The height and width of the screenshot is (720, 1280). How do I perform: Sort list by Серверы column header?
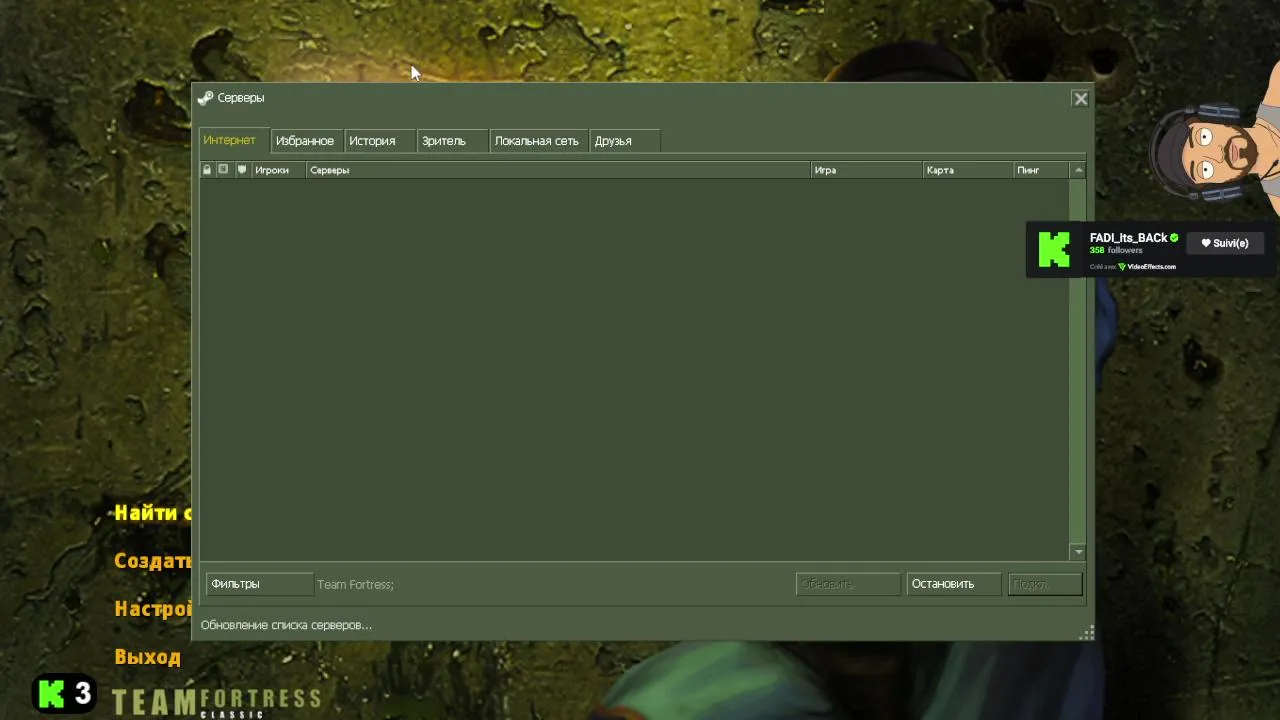(x=558, y=170)
